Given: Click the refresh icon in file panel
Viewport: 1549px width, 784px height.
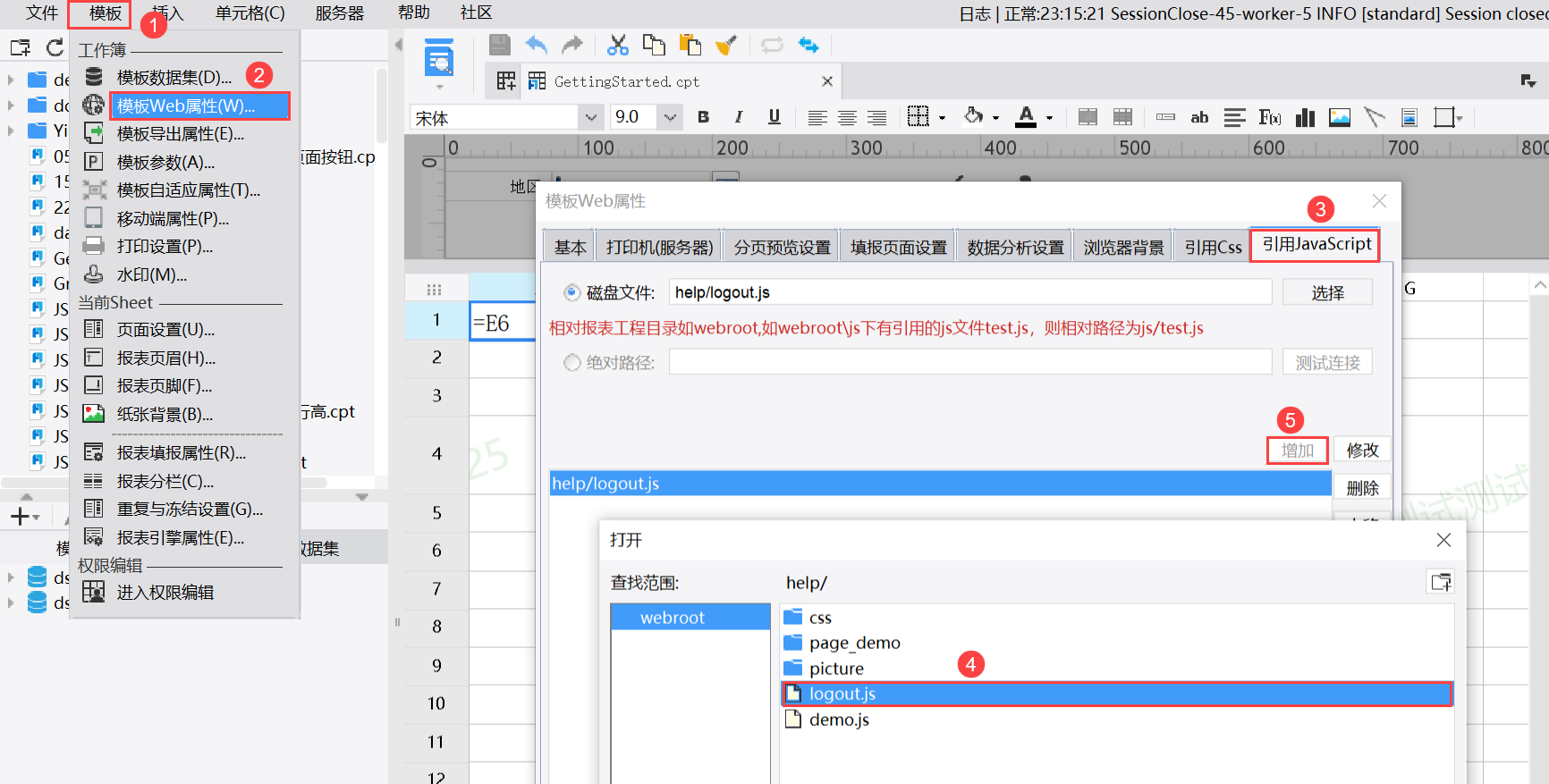Looking at the screenshot, I should [55, 47].
